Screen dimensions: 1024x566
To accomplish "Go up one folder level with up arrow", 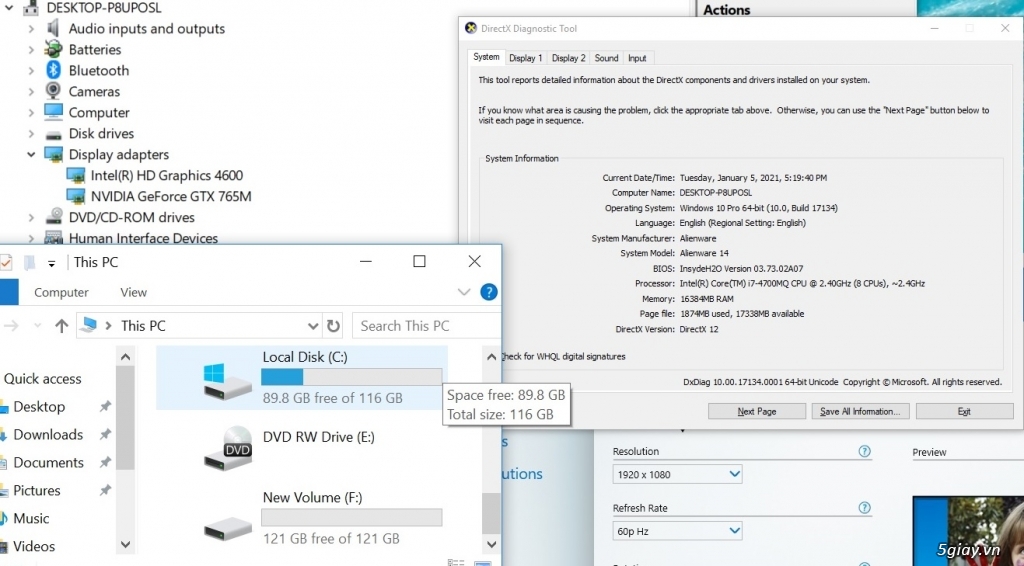I will click(61, 326).
